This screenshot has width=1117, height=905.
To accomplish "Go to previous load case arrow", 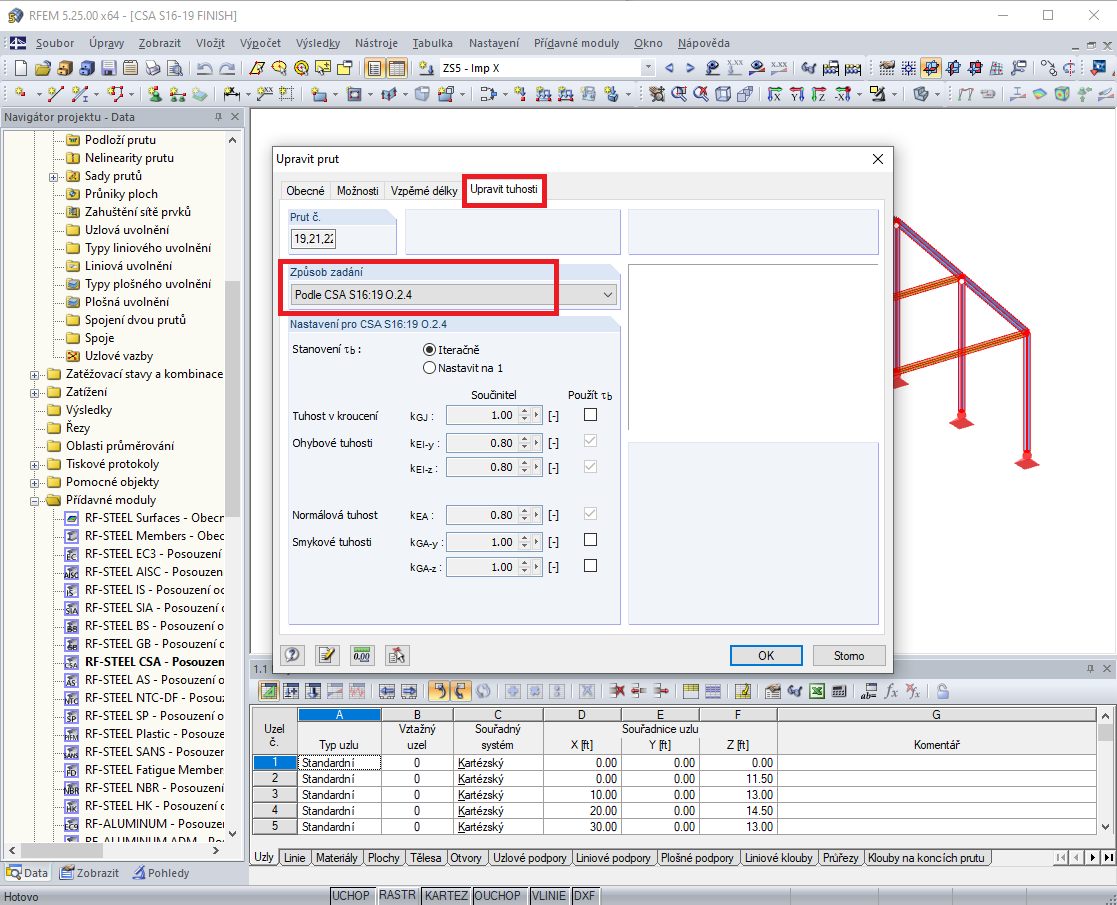I will click(669, 68).
